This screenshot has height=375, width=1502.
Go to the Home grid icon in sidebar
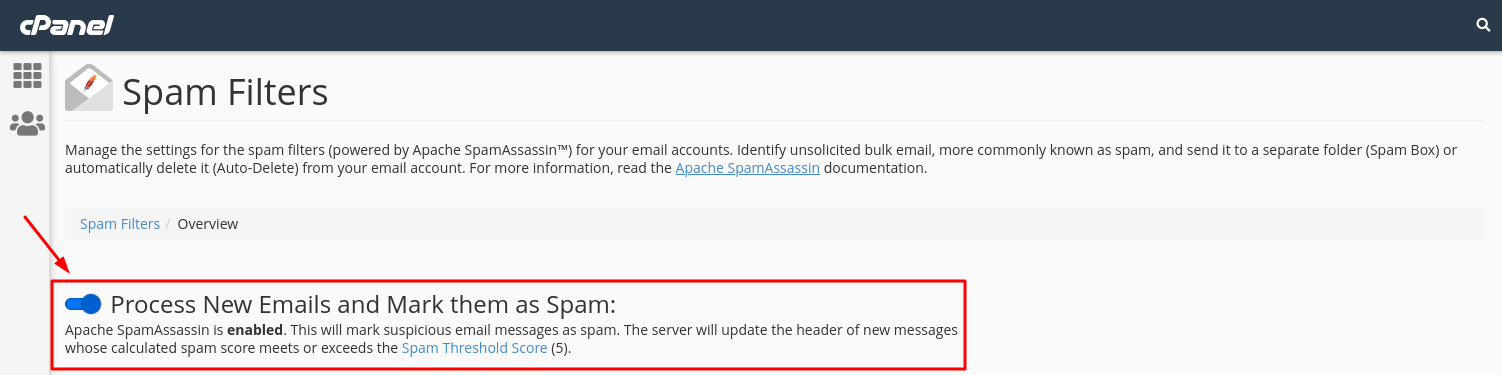(x=27, y=75)
